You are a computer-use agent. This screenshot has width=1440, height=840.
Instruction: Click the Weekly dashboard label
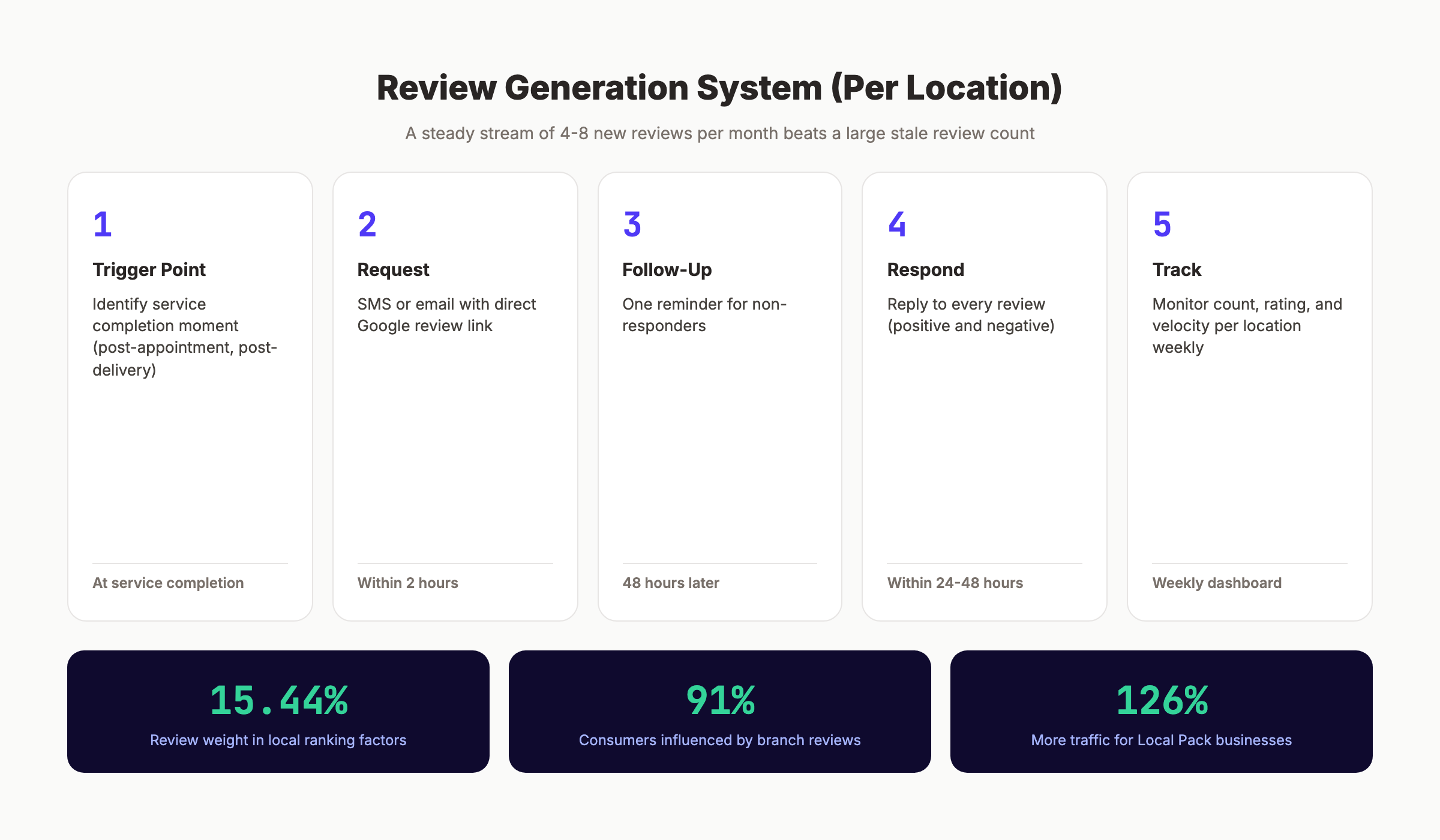(x=1216, y=583)
